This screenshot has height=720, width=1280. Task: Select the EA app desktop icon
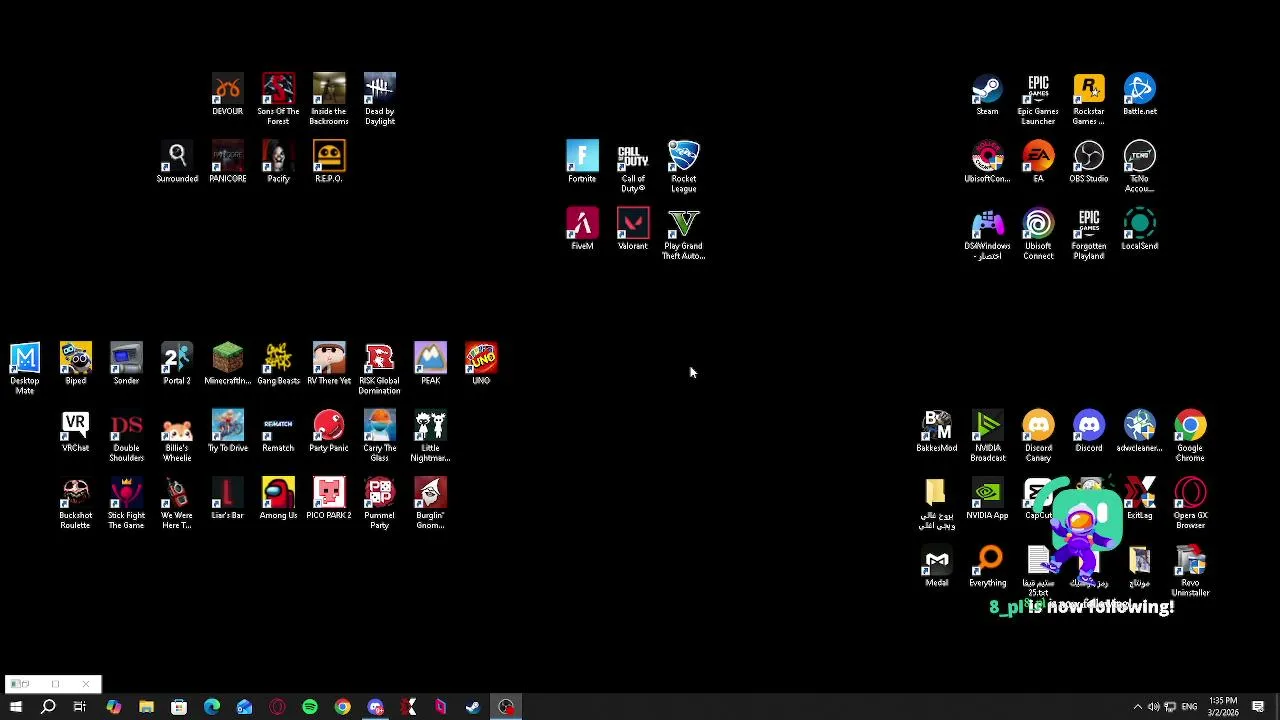click(1038, 163)
